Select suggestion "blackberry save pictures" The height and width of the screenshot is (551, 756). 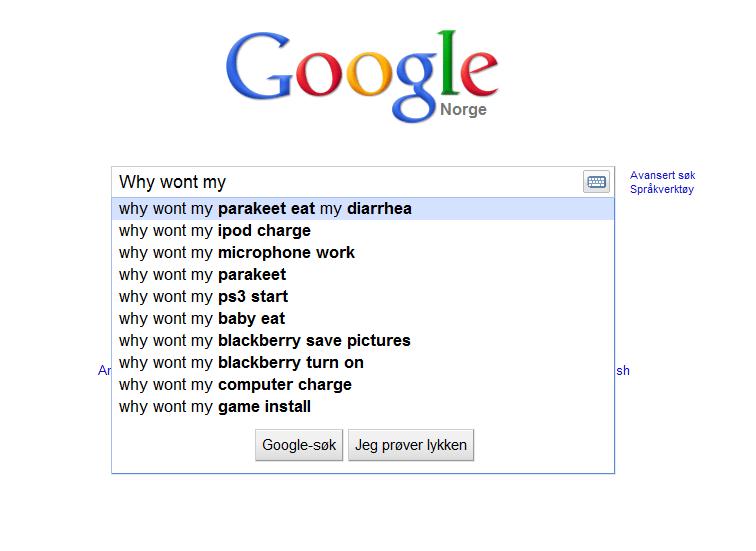pyautogui.click(x=363, y=341)
